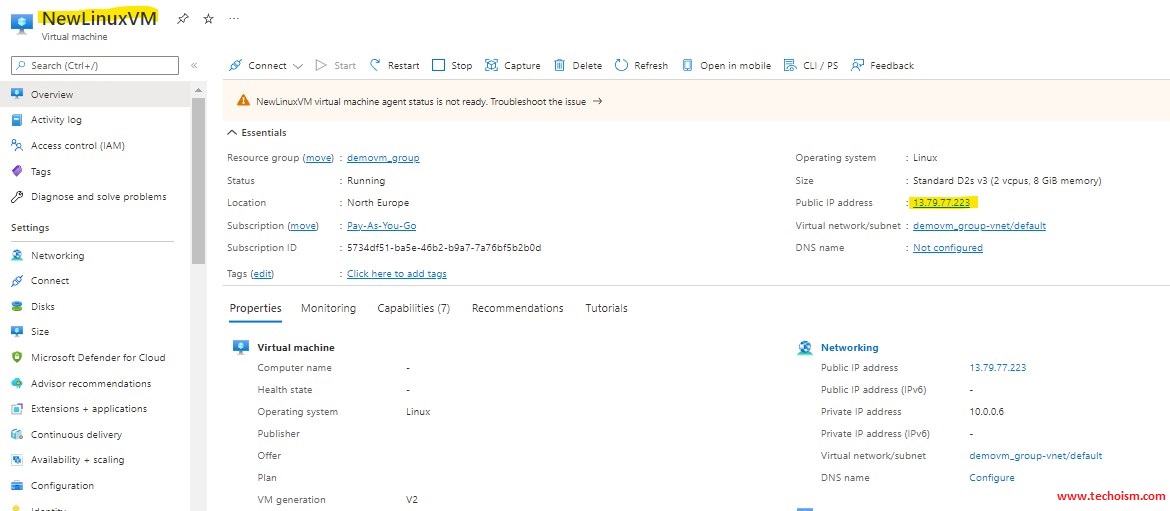Image resolution: width=1170 pixels, height=511 pixels.
Task: Restart the virtual machine
Action: (x=395, y=66)
